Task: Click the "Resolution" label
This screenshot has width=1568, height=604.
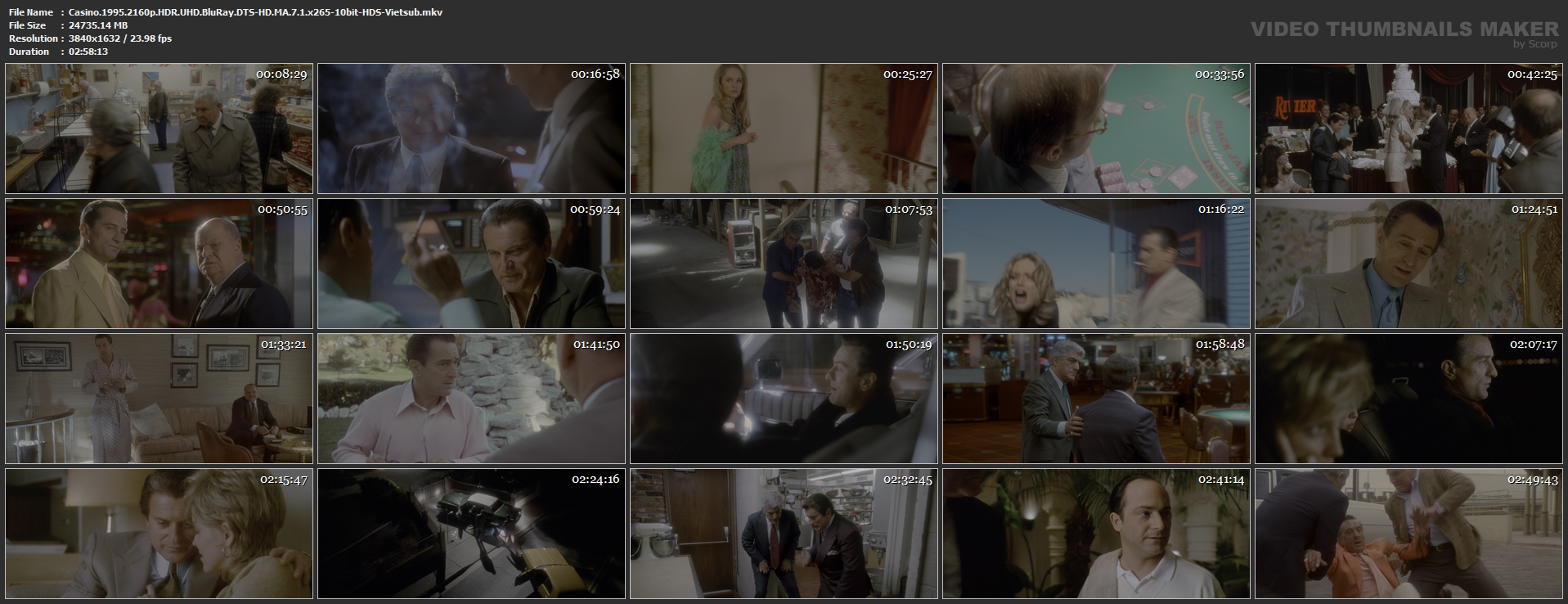Action: pyautogui.click(x=34, y=38)
